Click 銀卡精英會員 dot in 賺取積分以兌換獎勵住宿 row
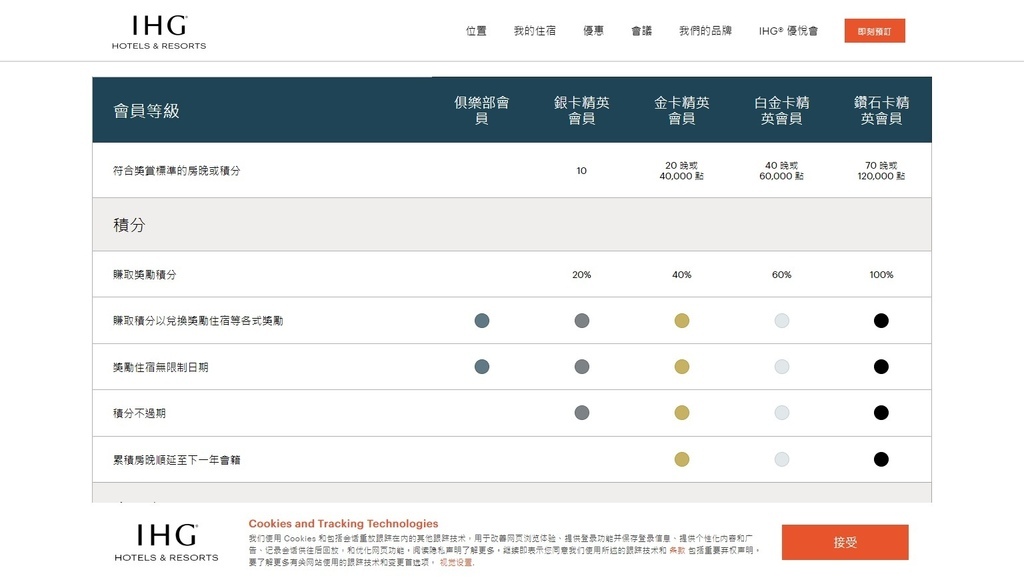Image resolution: width=1024 pixels, height=582 pixels. click(582, 321)
